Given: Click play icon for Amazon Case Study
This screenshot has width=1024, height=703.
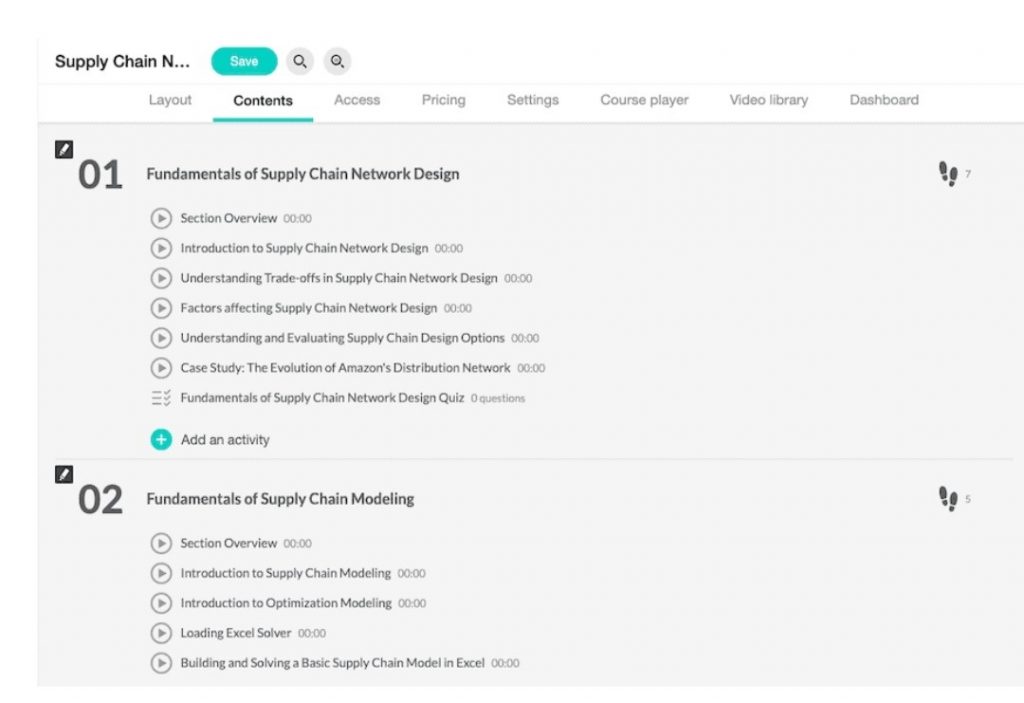Looking at the screenshot, I should 161,368.
